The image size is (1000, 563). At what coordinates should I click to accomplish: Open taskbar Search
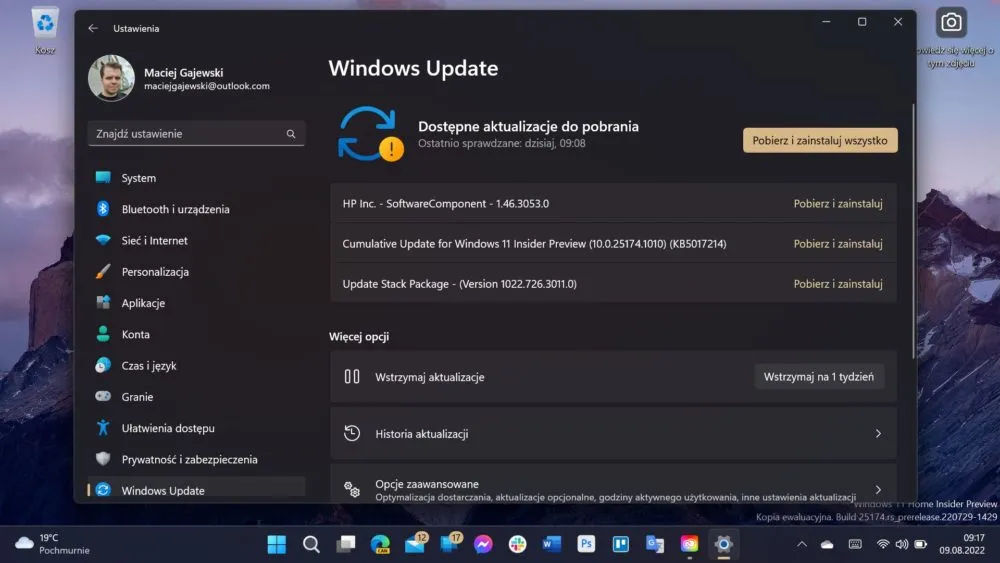coord(311,544)
